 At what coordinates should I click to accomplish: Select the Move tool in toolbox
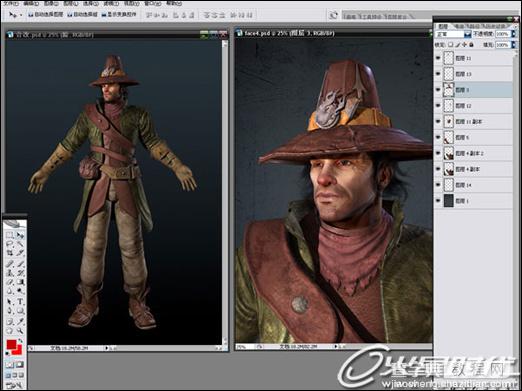21,235
